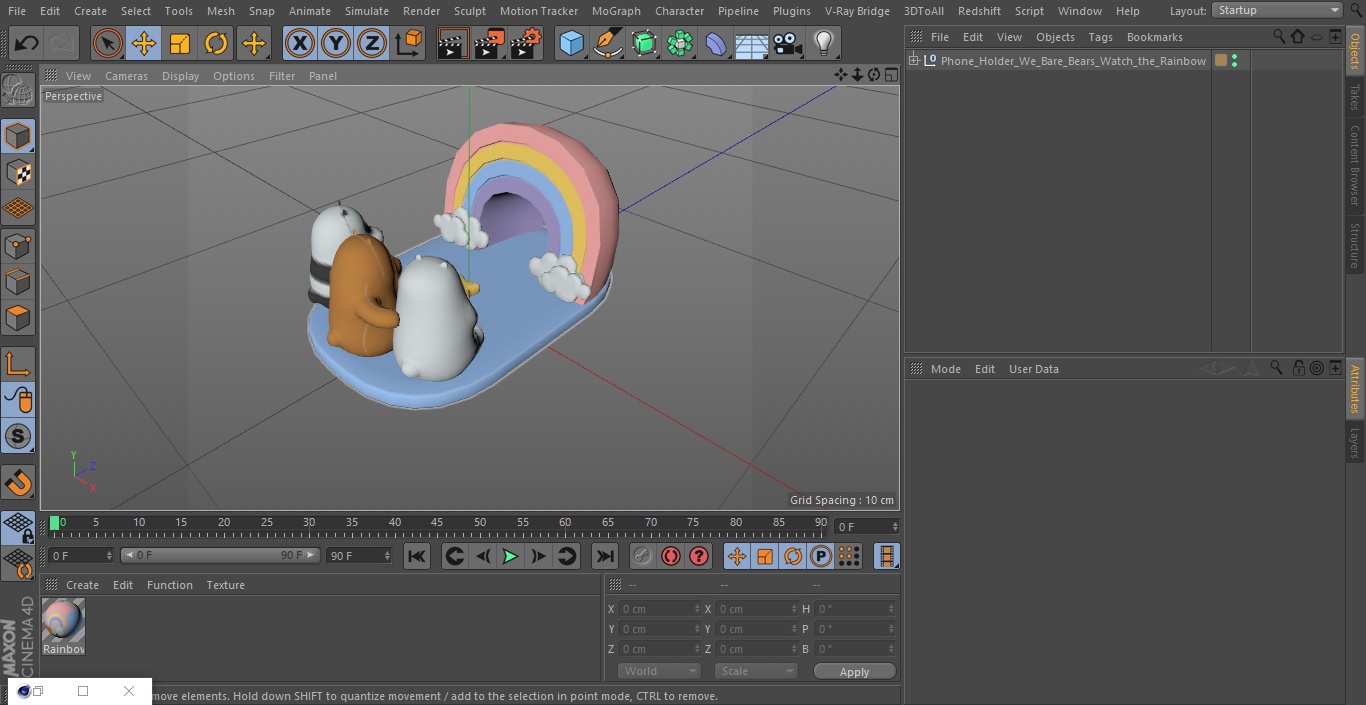Render the active view
Screen dimensions: 1366x705
click(x=453, y=44)
